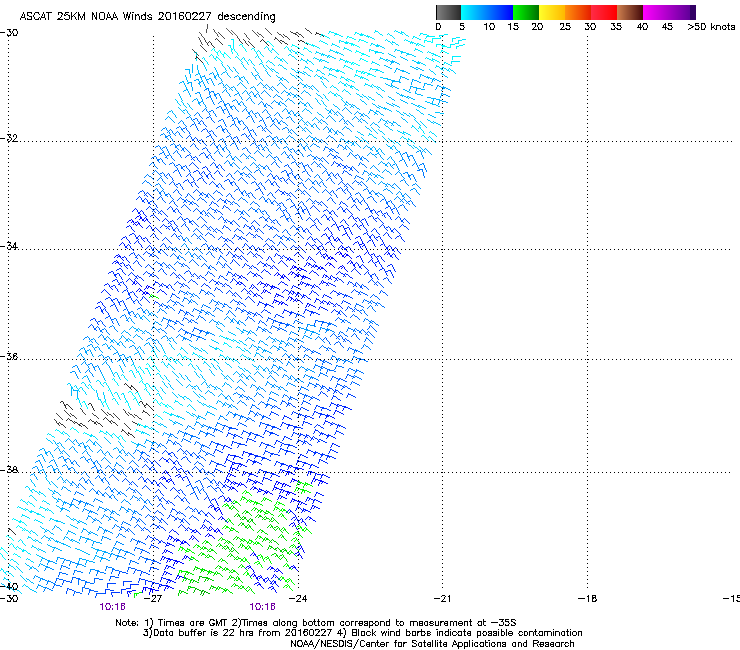The width and height of the screenshot is (740, 650).
Task: Click the '25' label on the color scale
Action: click(565, 27)
